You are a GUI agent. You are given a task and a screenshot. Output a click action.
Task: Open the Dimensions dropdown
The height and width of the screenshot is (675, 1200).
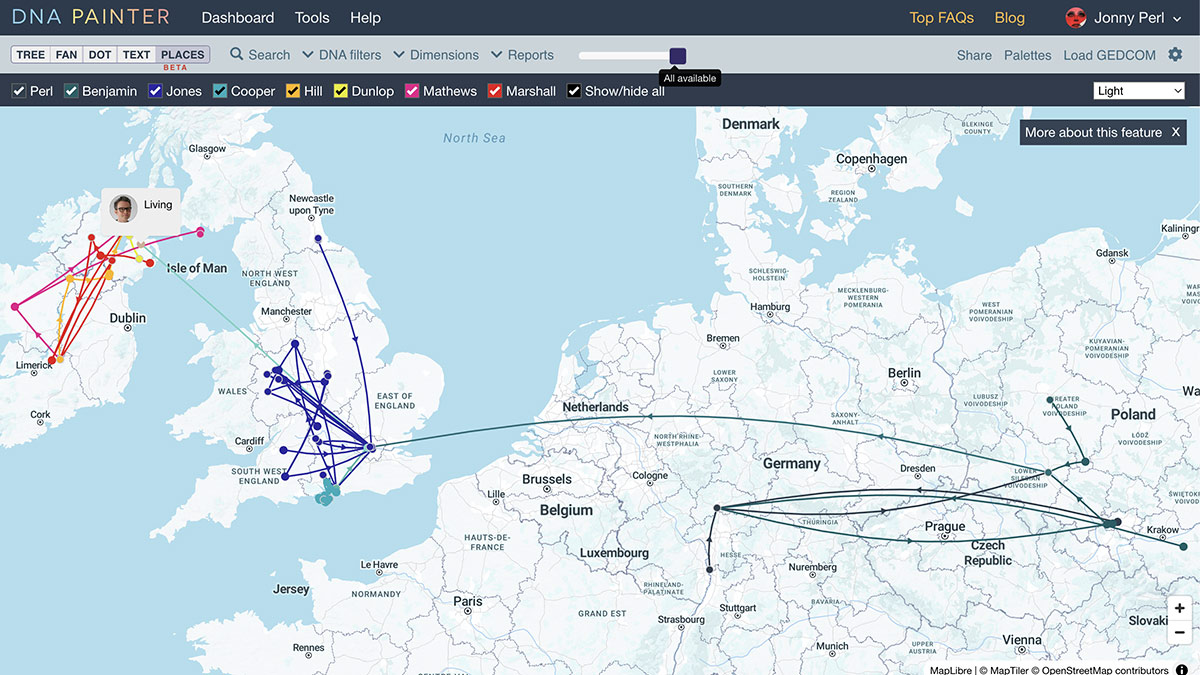(x=436, y=55)
